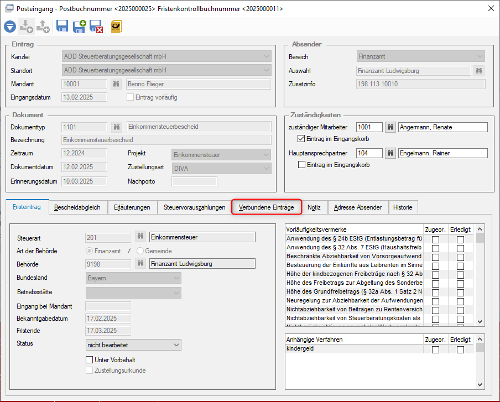The width and height of the screenshot is (500, 402).
Task: Click the Erinnerungsdatum field
Action: pos(84,181)
